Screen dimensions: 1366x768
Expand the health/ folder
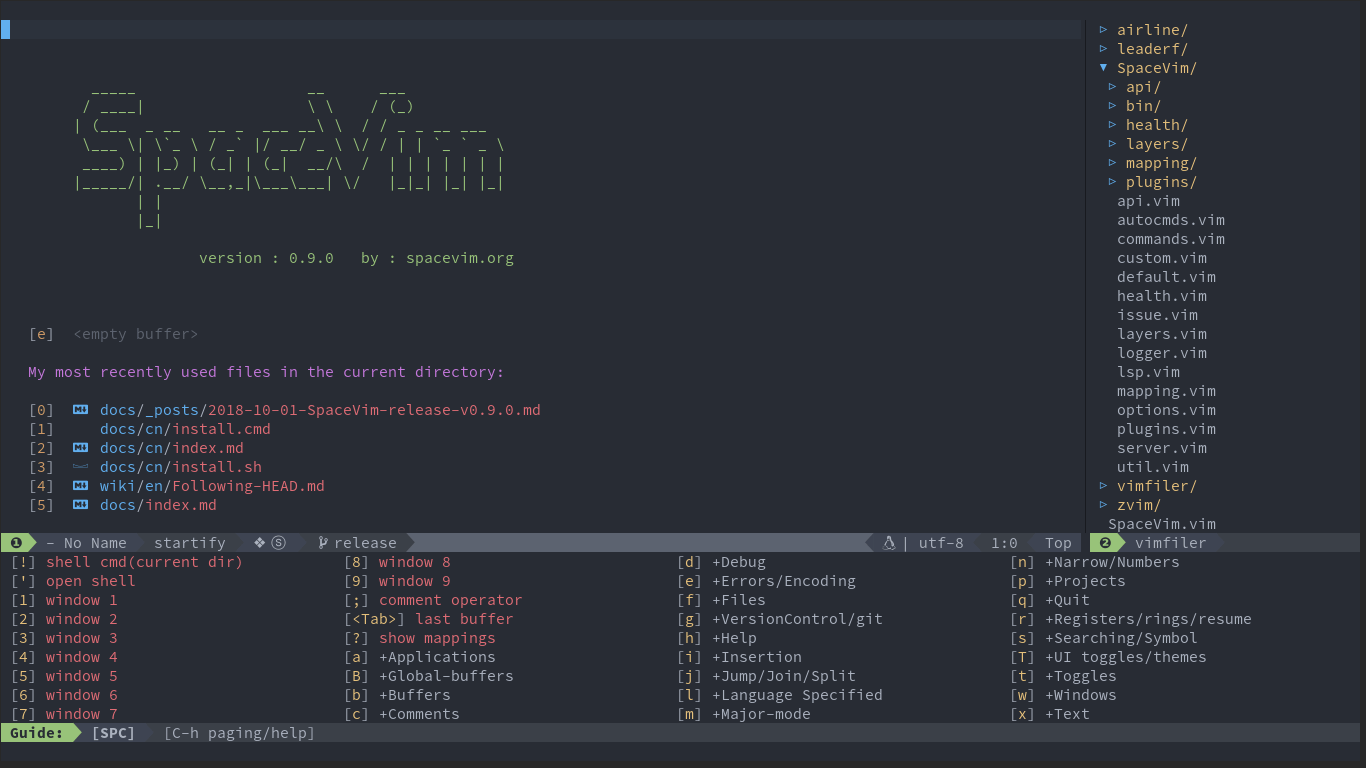pos(1113,125)
